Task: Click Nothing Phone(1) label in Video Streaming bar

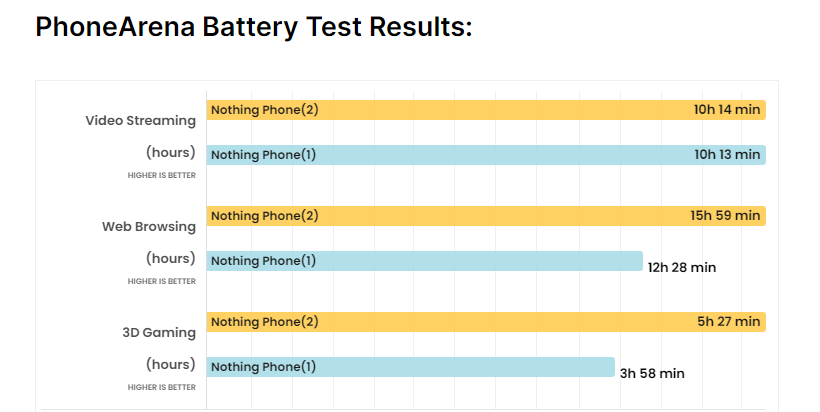Action: 263,155
